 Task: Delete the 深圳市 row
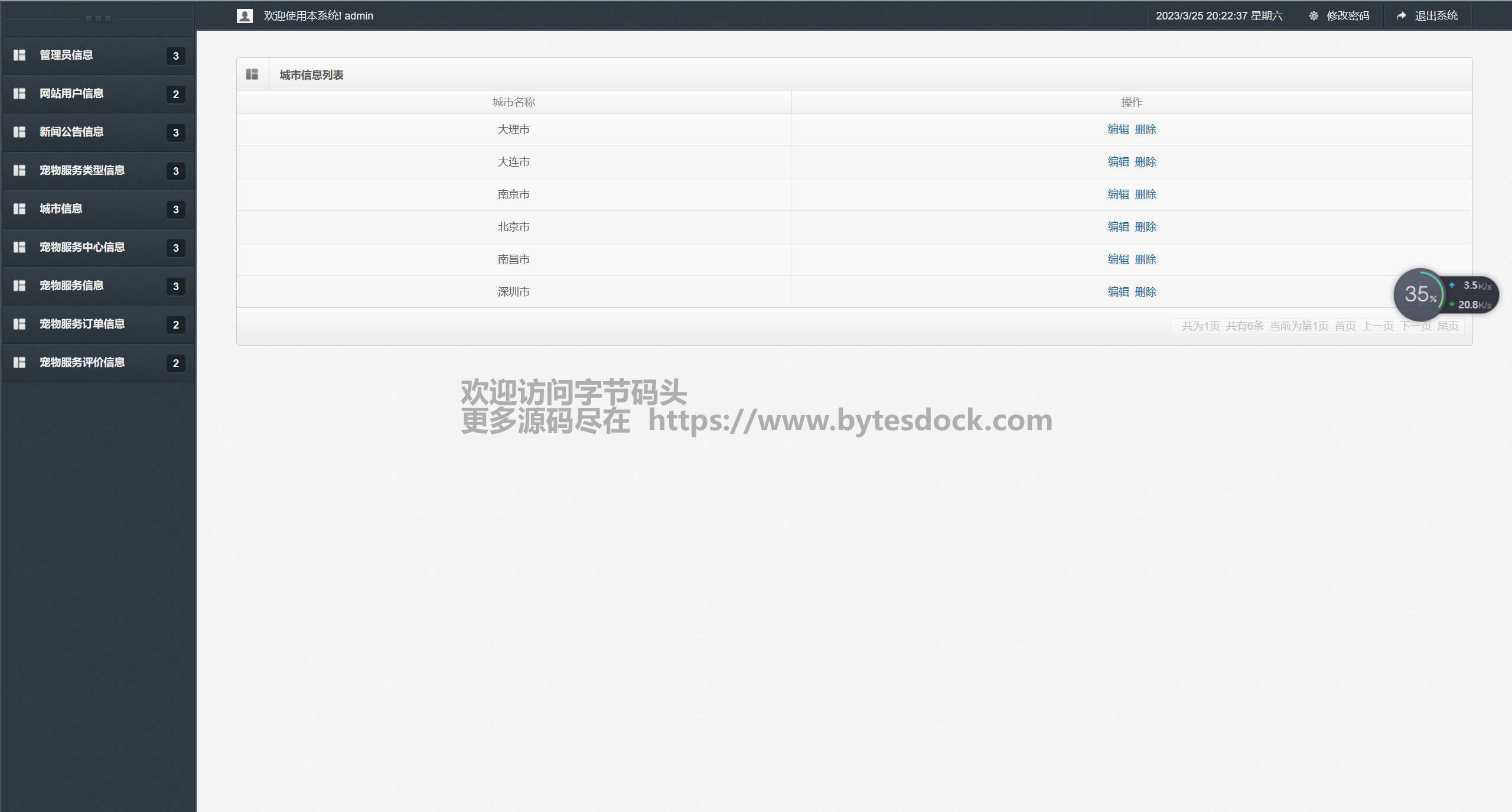(1145, 292)
